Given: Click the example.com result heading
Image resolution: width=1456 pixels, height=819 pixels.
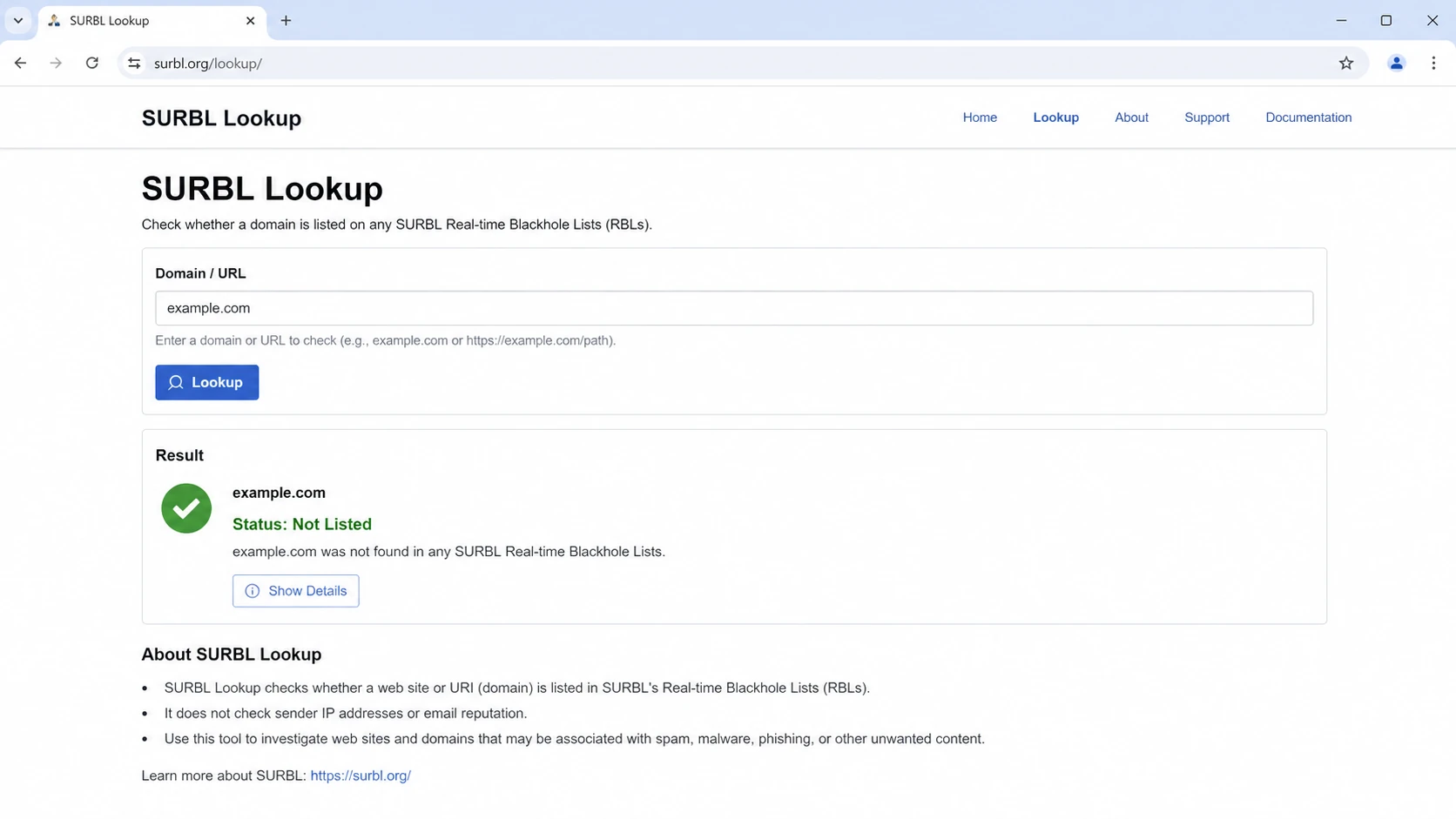Looking at the screenshot, I should (x=279, y=493).
